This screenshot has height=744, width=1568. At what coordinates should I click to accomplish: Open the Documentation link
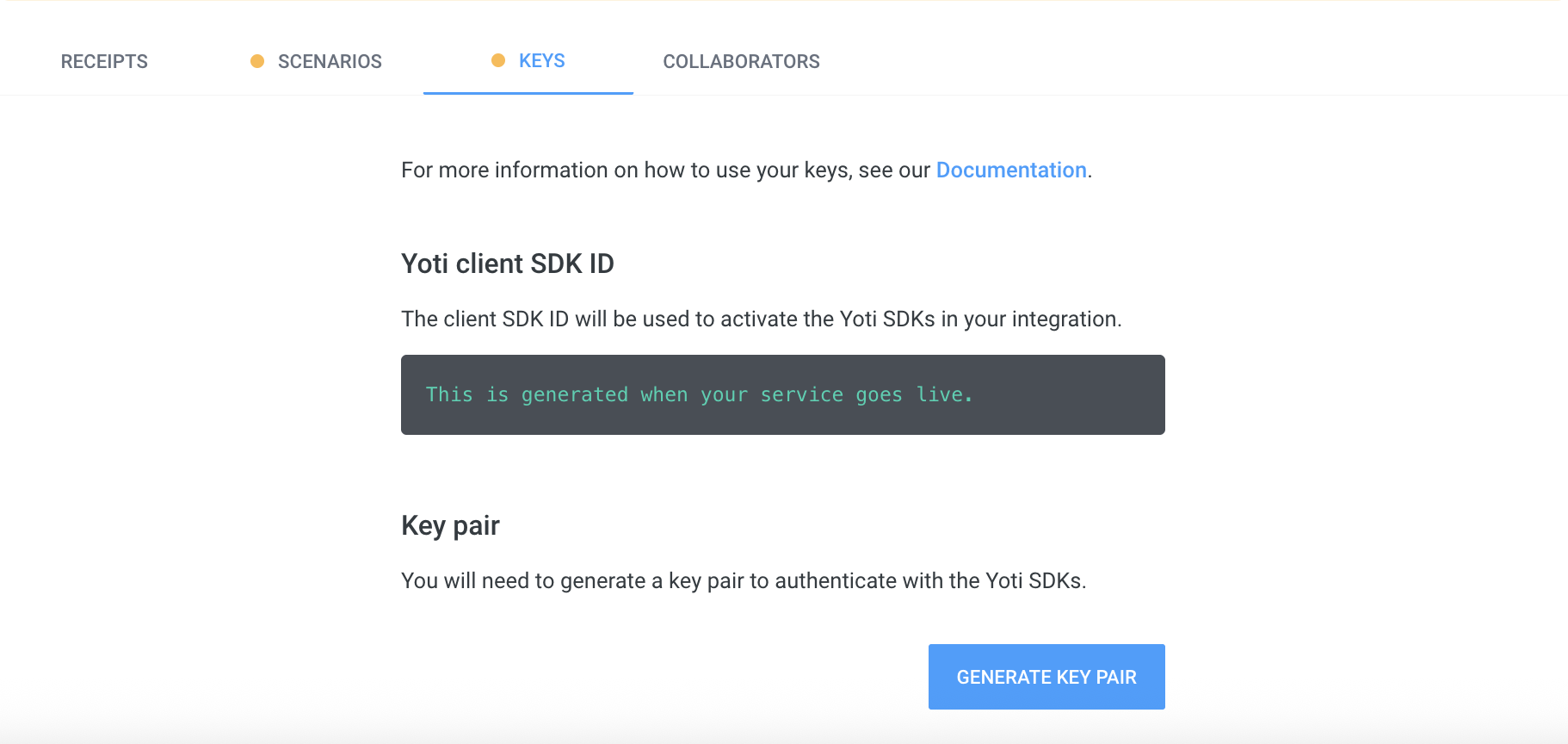click(x=1010, y=170)
